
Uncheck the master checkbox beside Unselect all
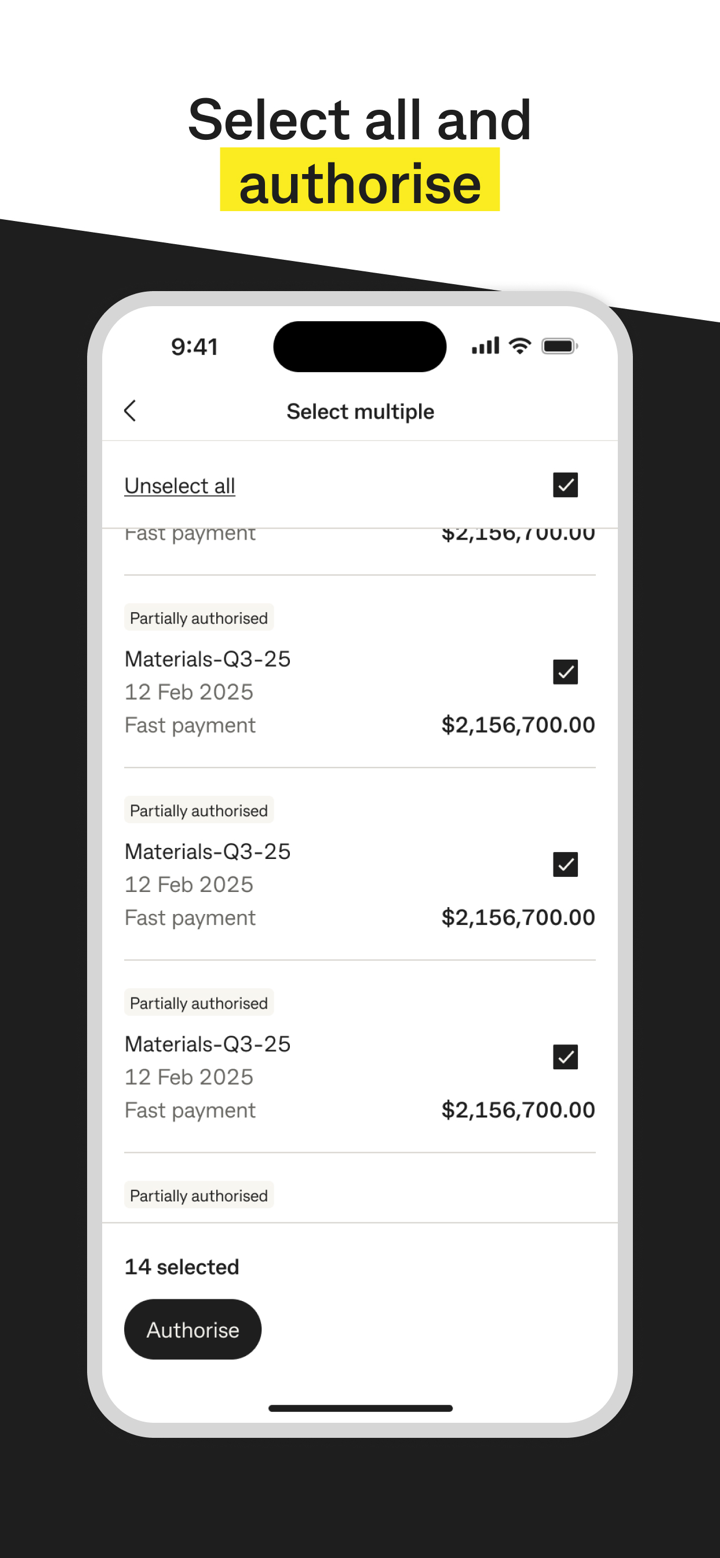565,485
